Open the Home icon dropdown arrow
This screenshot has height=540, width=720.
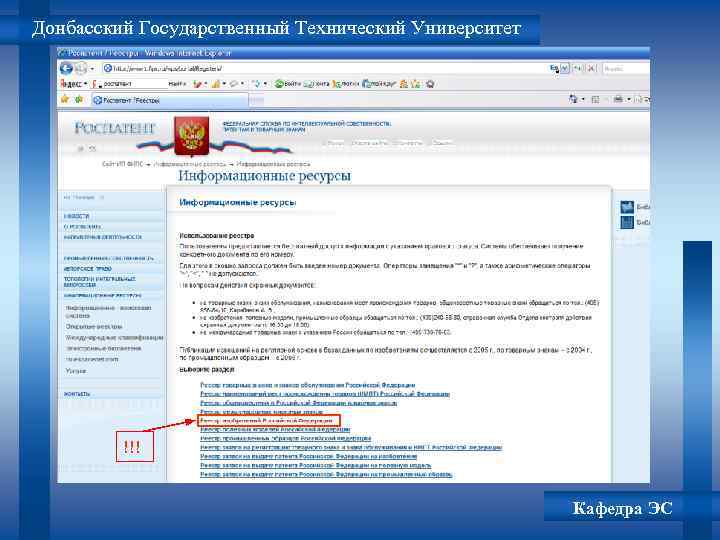(x=583, y=99)
